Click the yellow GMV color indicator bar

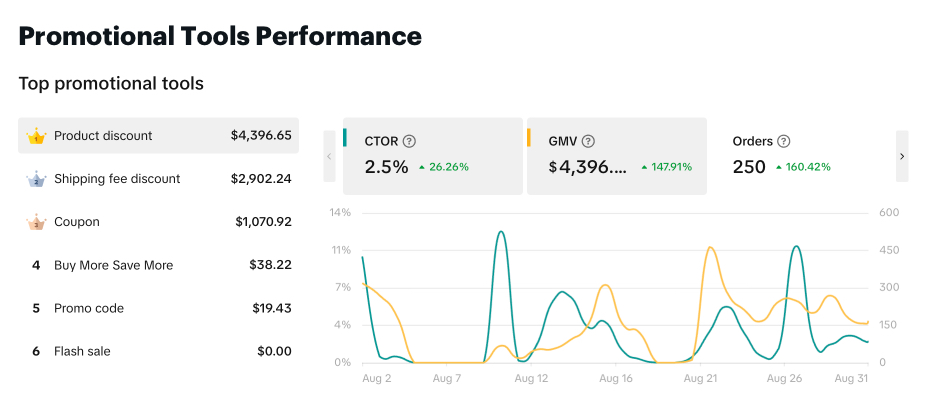529,137
